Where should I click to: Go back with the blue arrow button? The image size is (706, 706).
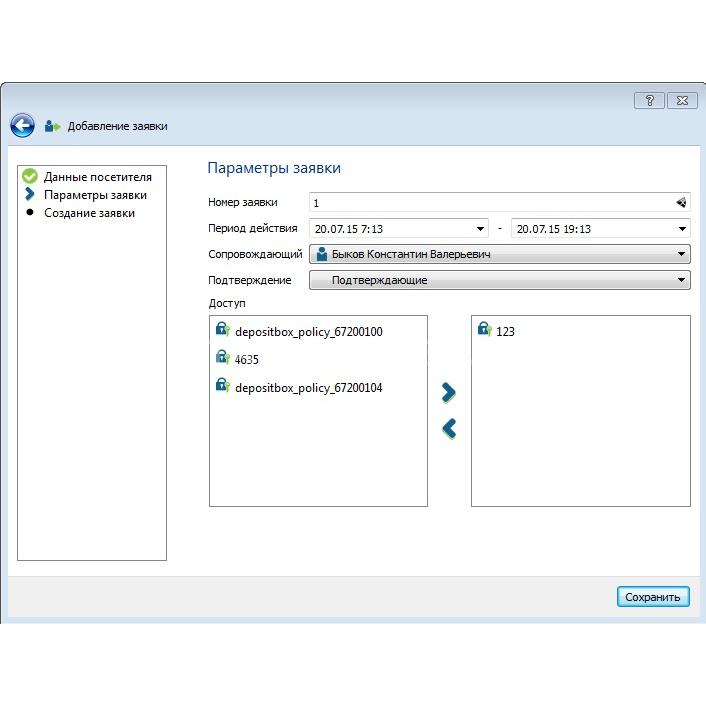tap(22, 125)
